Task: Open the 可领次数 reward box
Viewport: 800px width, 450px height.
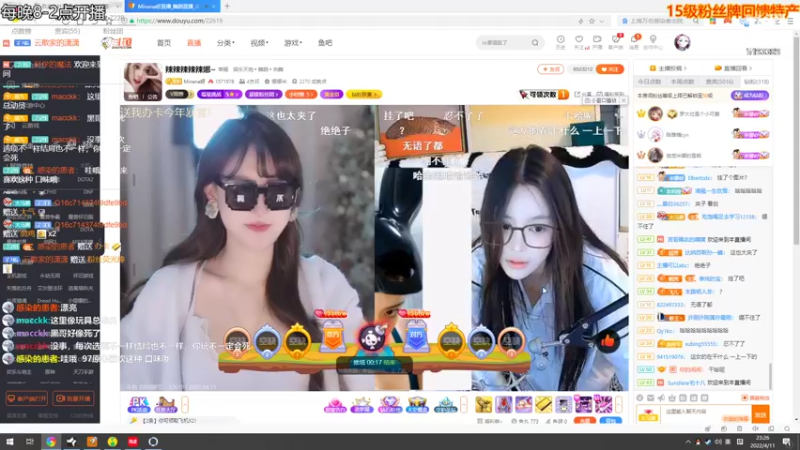Action: coord(544,94)
